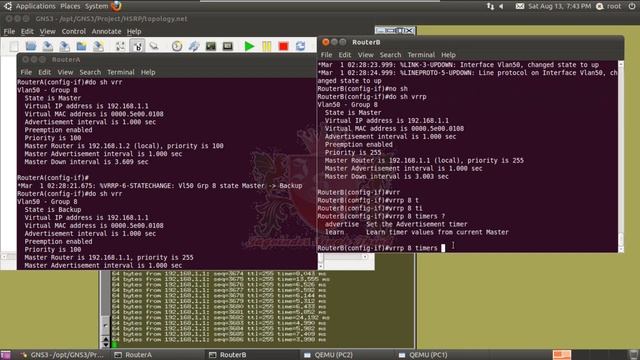640x360 pixels.
Task: Open File menu in RouterA terminal
Action: click(x=26, y=72)
